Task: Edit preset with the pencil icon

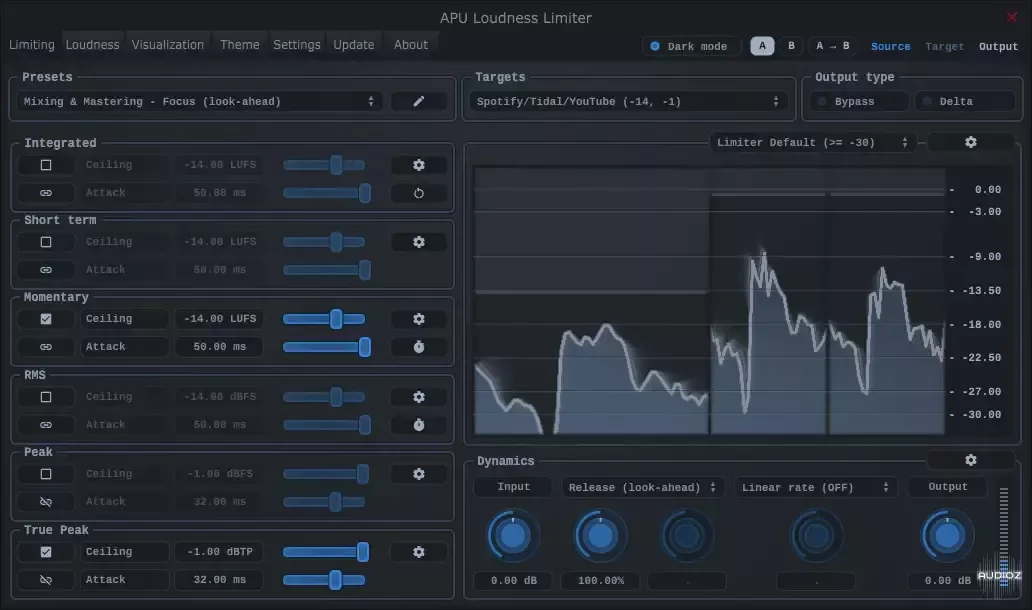Action: coord(419,101)
